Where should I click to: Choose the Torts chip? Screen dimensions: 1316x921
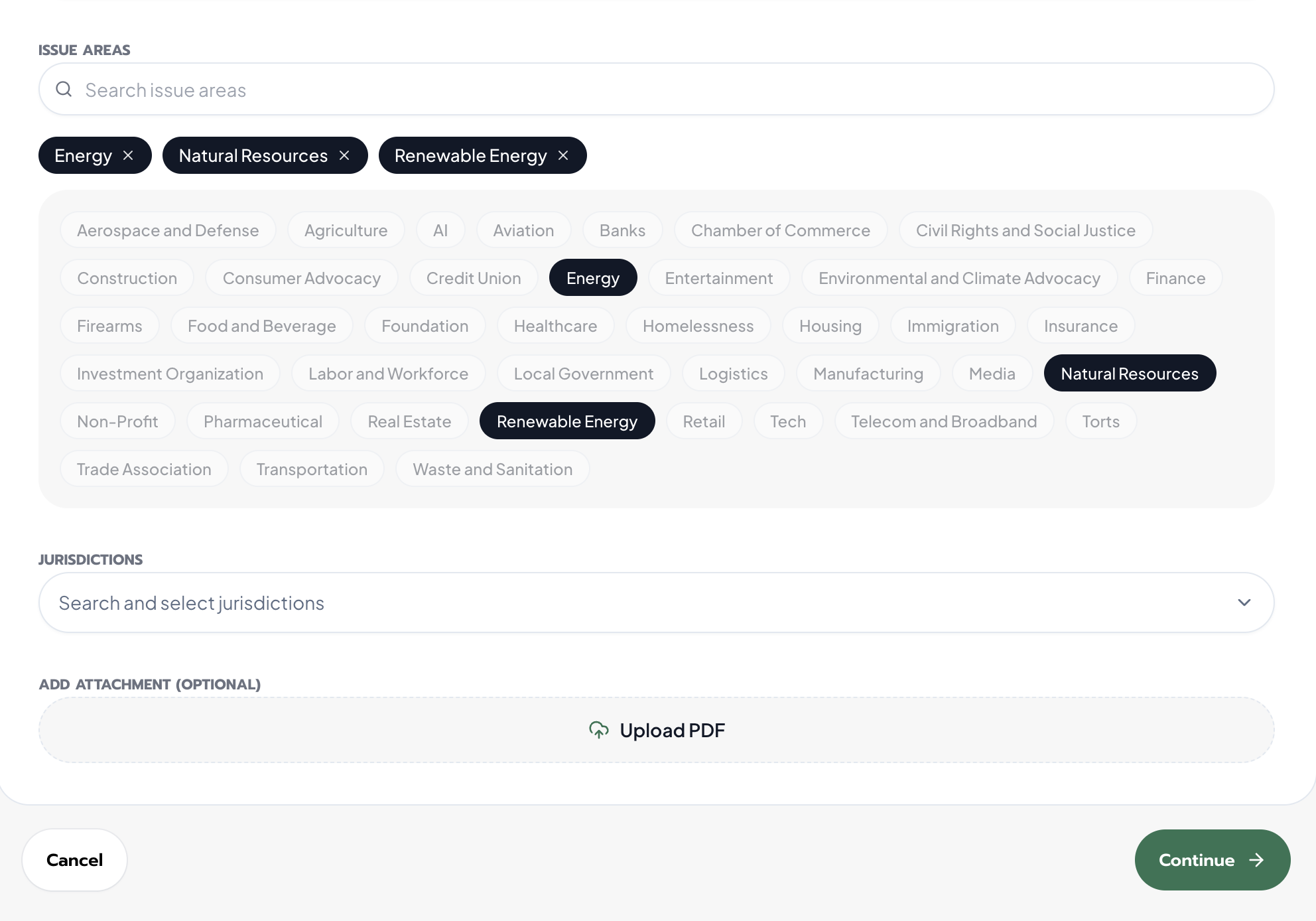click(1101, 421)
